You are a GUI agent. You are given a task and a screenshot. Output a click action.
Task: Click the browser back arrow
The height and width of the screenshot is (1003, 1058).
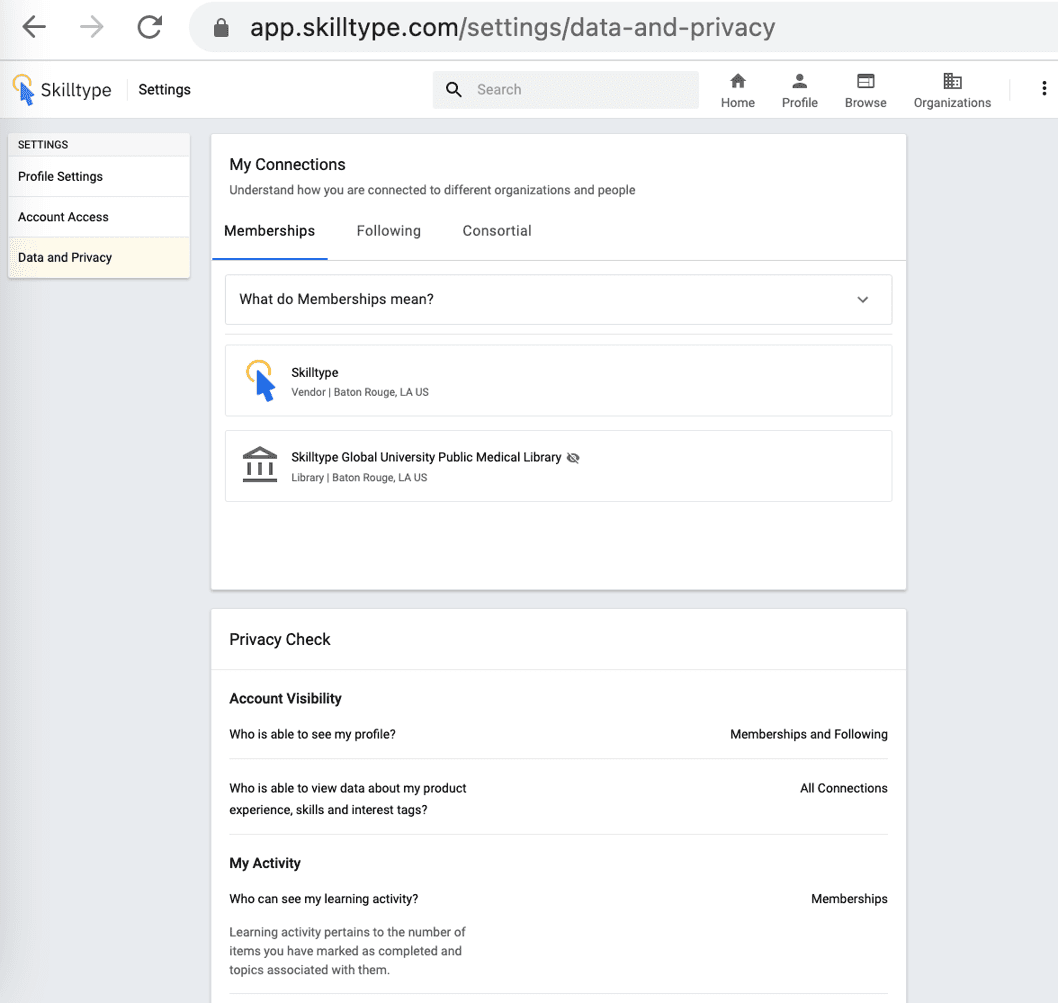(x=34, y=27)
